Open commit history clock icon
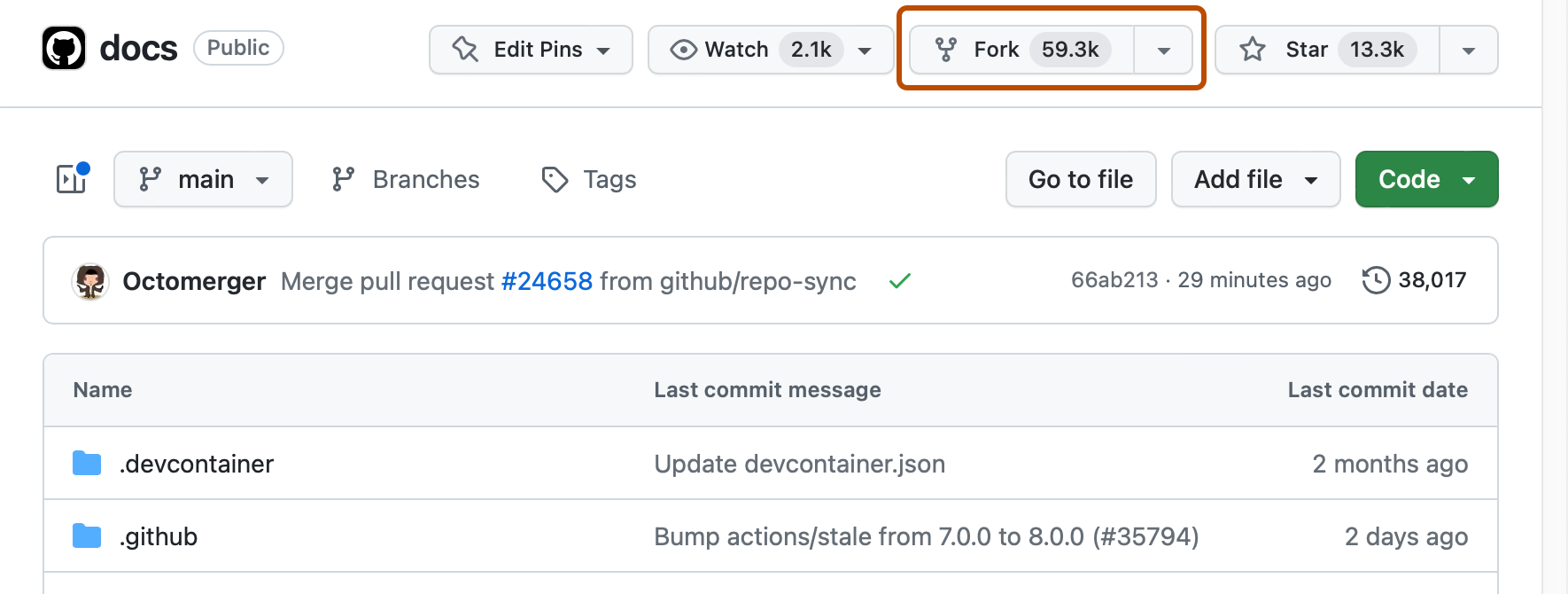The width and height of the screenshot is (1568, 594). point(1376,280)
